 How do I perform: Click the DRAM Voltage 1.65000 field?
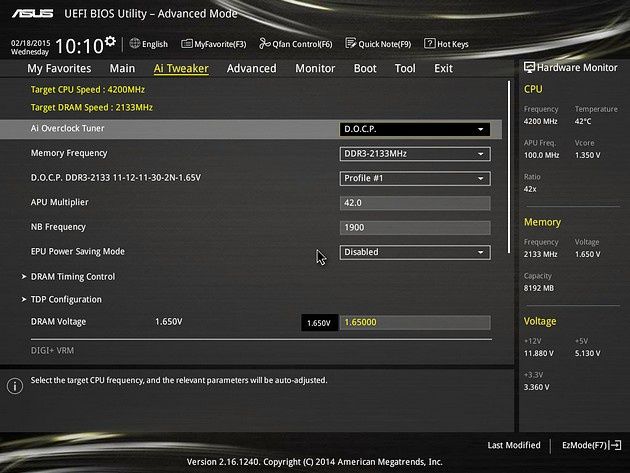(415, 322)
